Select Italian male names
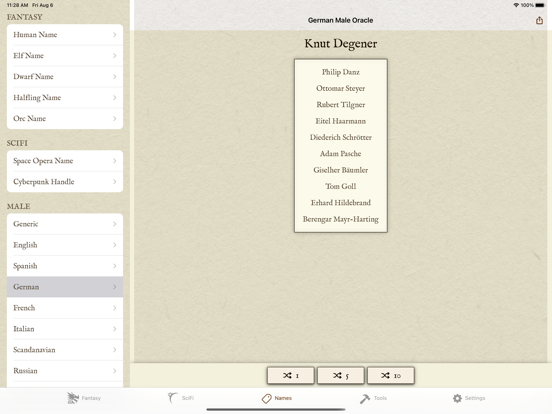Image resolution: width=552 pixels, height=414 pixels. click(65, 329)
